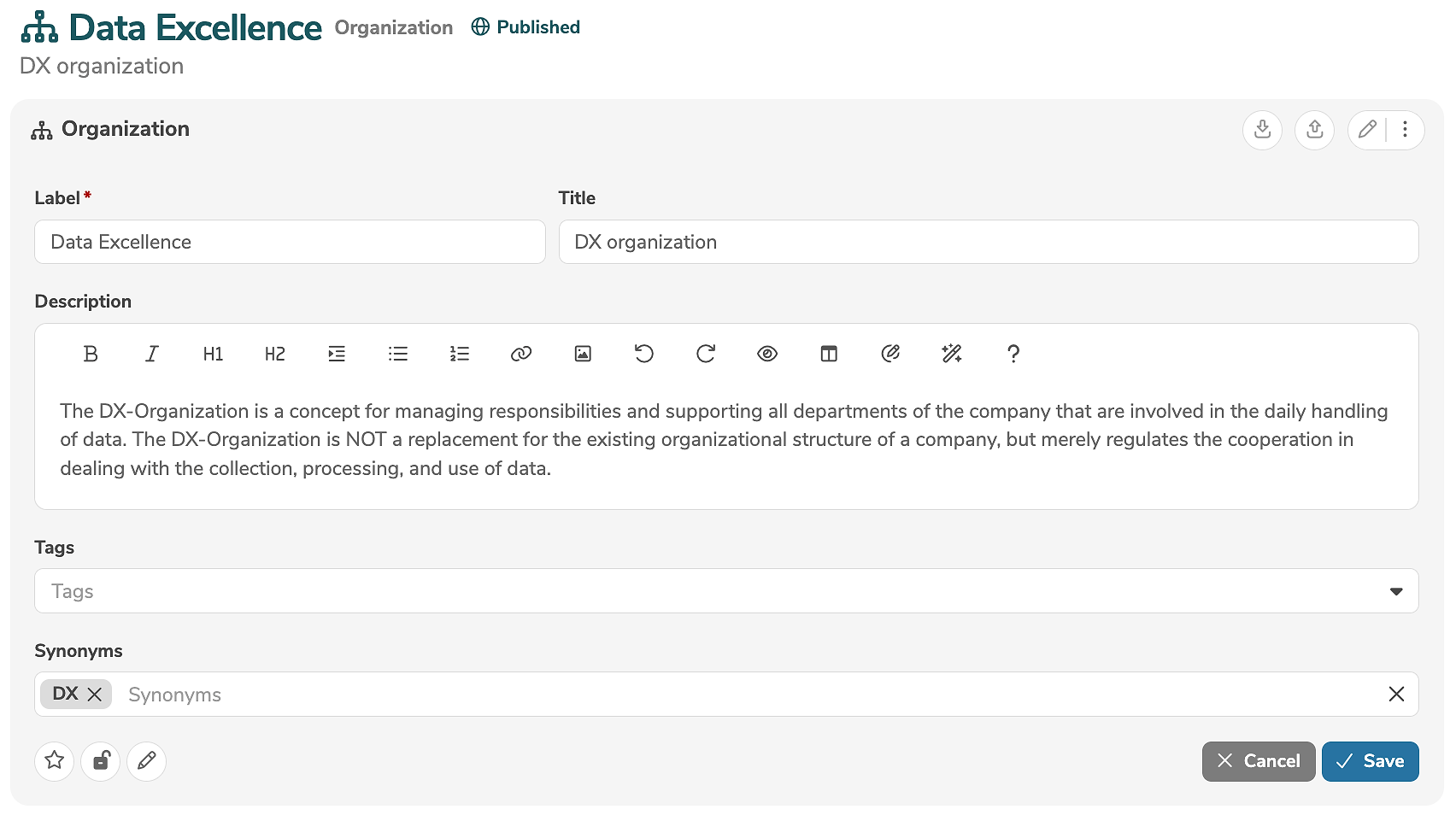Open the magic wand AI assistant

point(952,354)
